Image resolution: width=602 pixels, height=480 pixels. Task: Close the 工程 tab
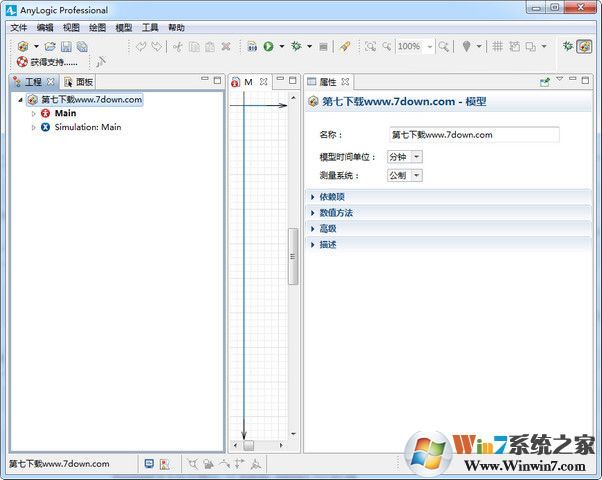pos(51,82)
